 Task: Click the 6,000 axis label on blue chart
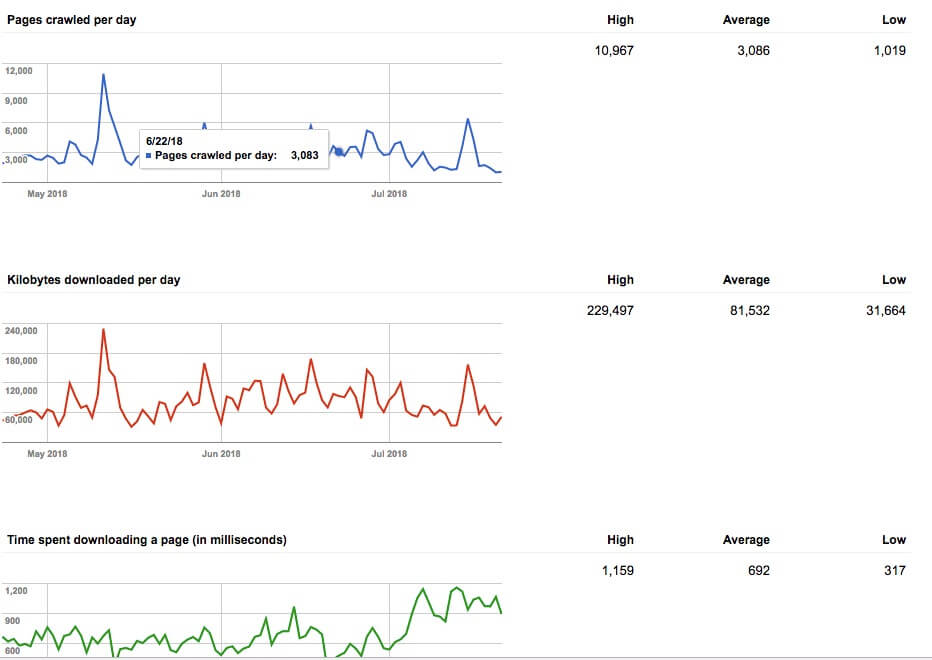[16, 130]
